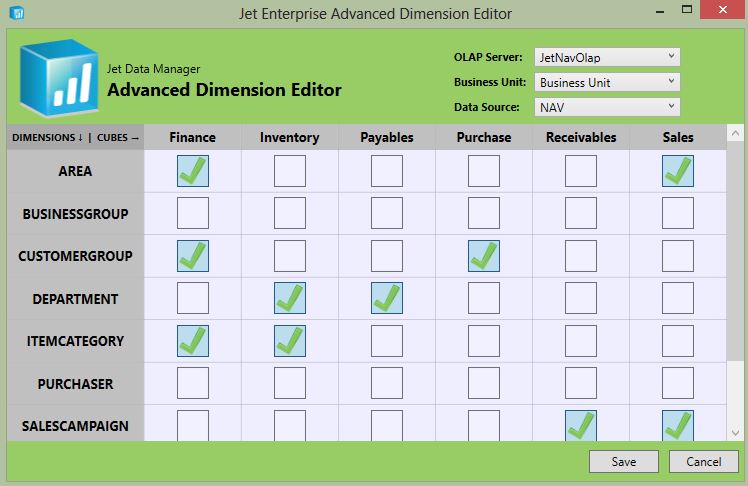Screen dimensions: 748x486
Task: Check PURCHASER for the Purchase cube
Action: click(484, 383)
